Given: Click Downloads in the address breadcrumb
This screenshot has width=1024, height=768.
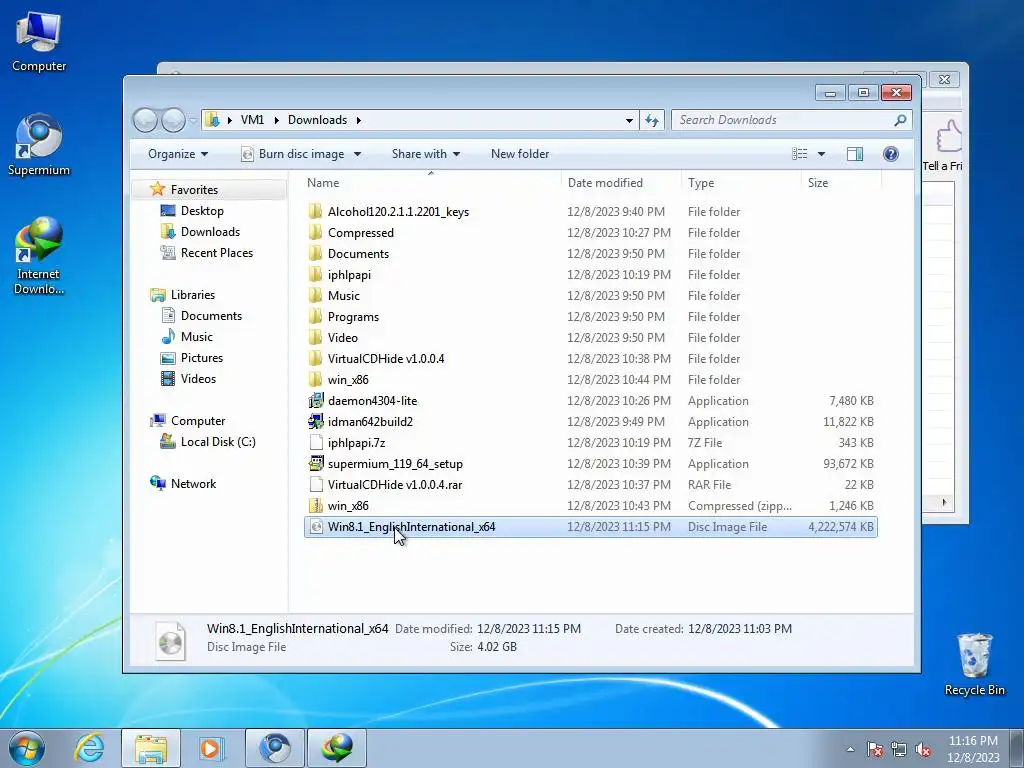Looking at the screenshot, I should tap(317, 120).
